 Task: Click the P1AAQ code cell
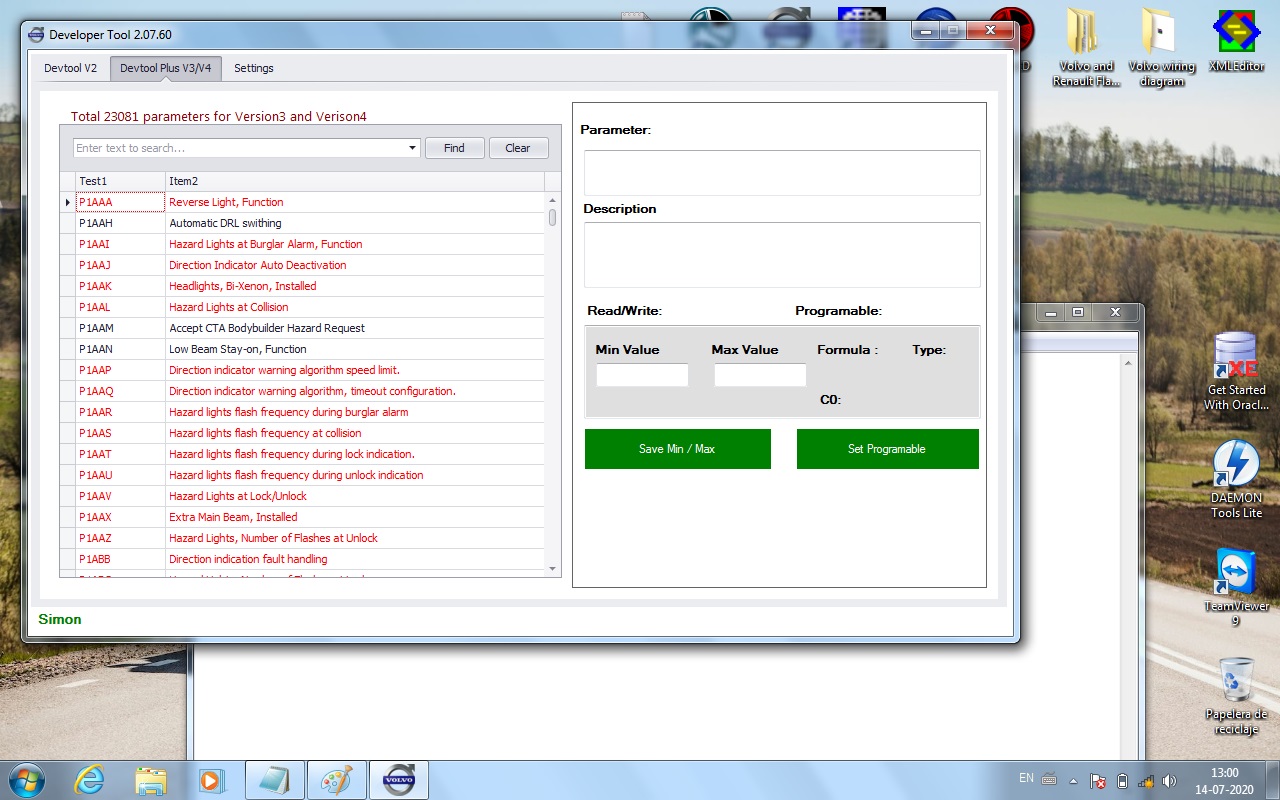(x=120, y=391)
